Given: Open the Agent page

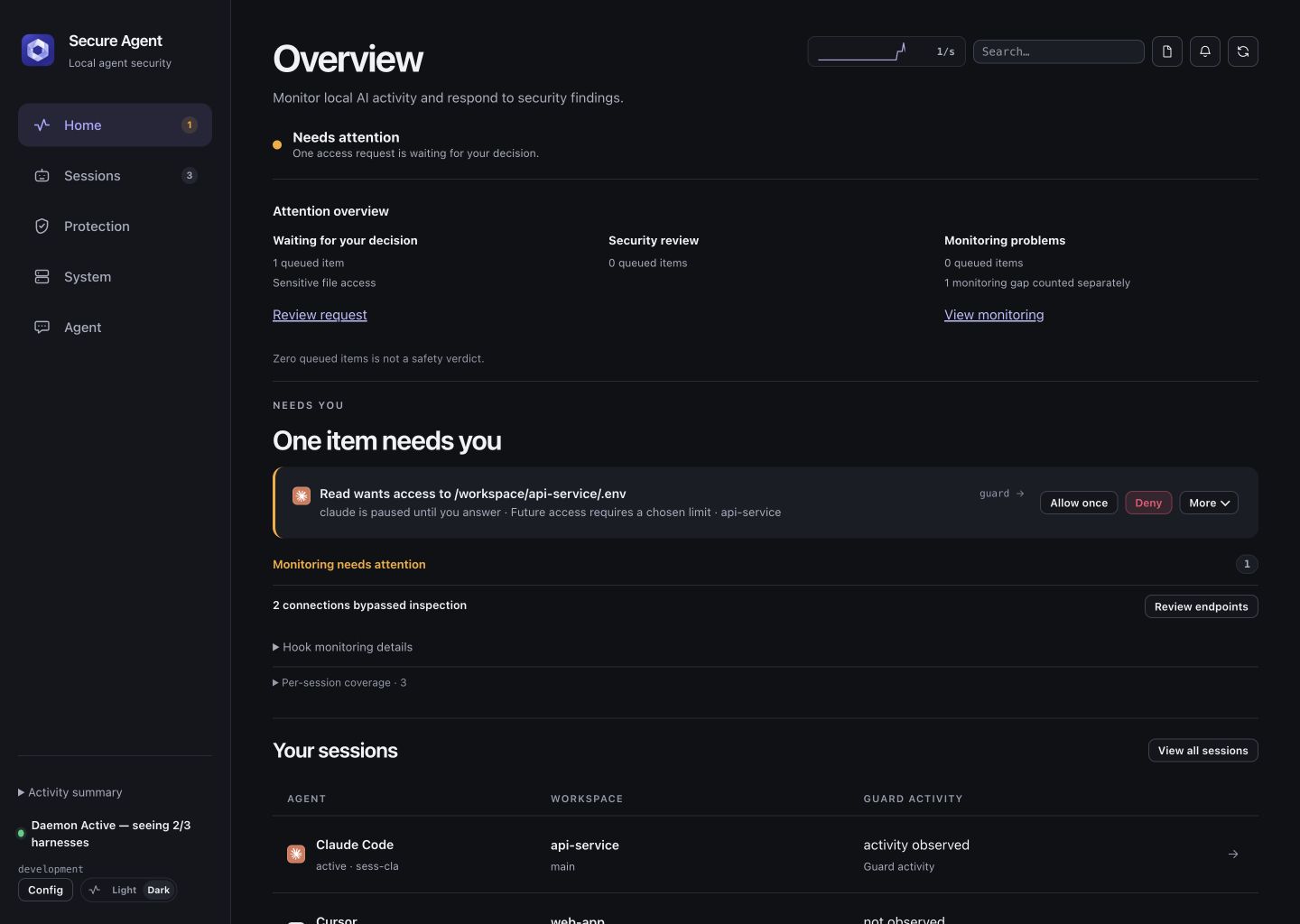Looking at the screenshot, I should point(115,328).
